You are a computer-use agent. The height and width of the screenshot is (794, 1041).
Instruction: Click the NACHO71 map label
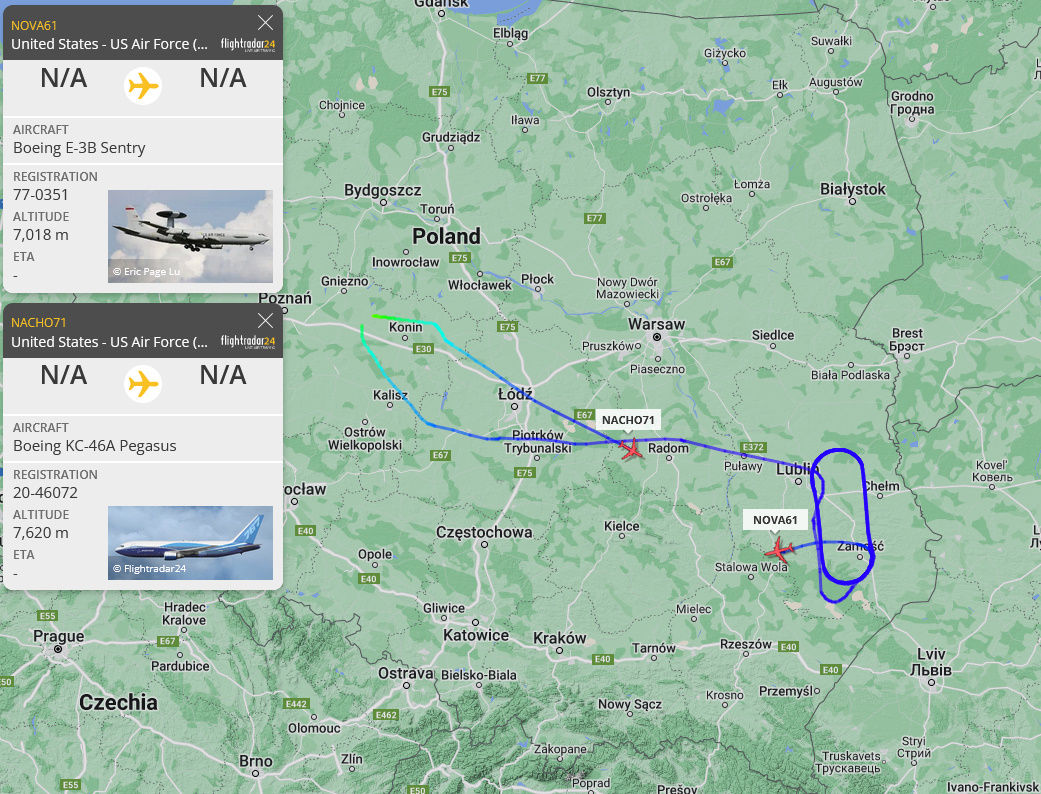pyautogui.click(x=628, y=420)
